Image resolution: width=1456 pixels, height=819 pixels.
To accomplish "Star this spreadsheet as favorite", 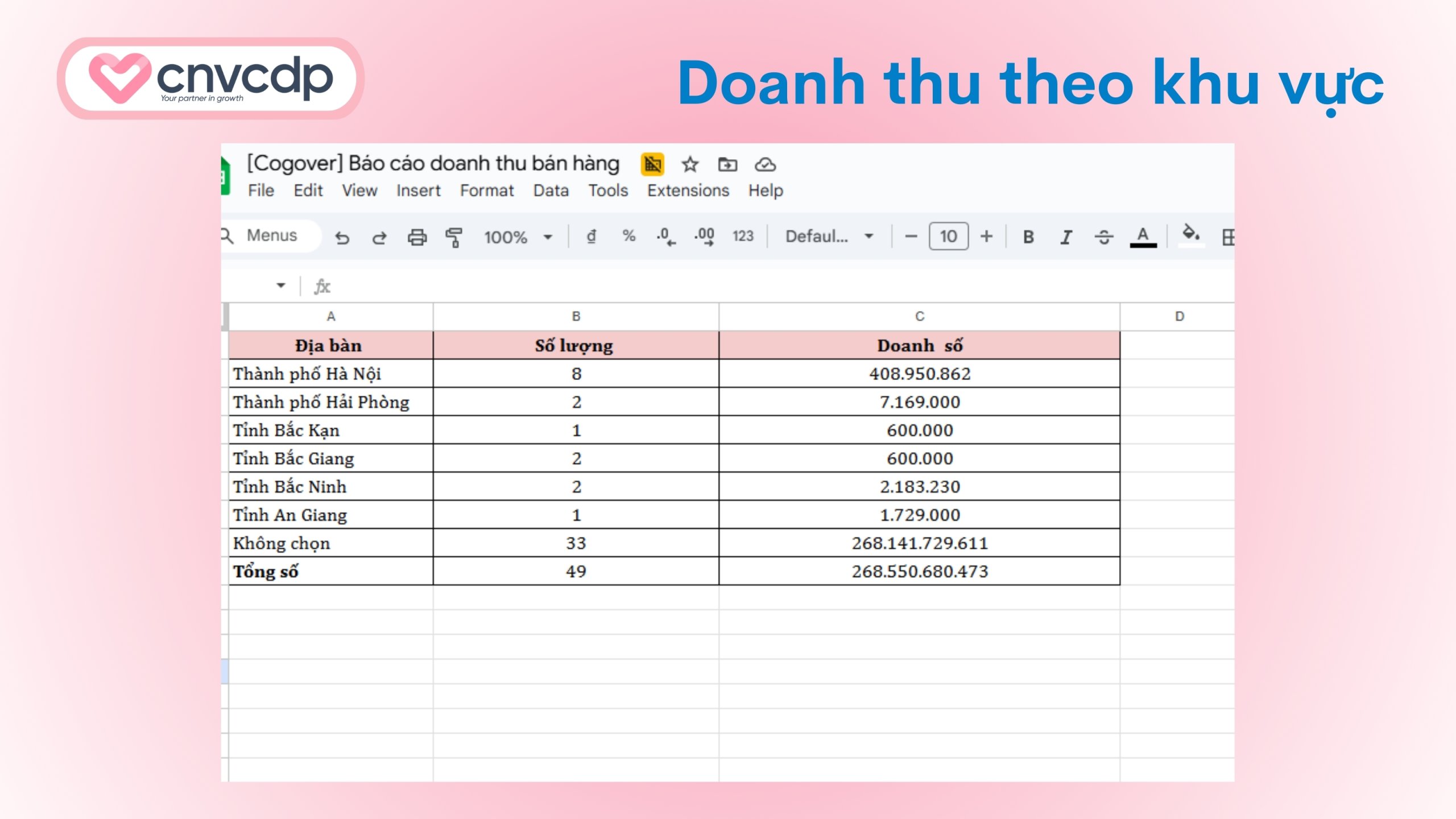I will 689,164.
